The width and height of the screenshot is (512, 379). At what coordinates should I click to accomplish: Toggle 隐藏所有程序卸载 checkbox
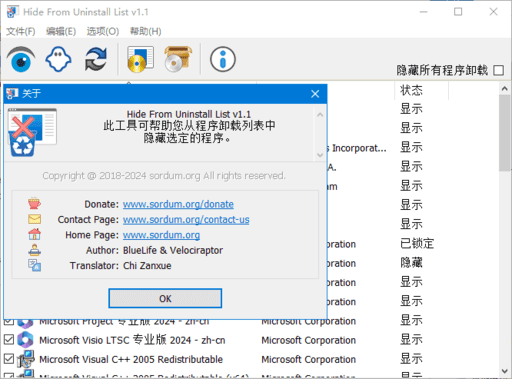[499, 70]
